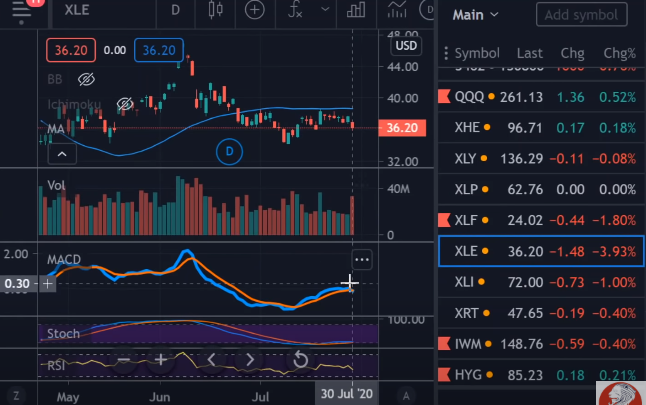The image size is (646, 405).
Task: Toggle the red flag on HYG row
Action: (x=444, y=375)
